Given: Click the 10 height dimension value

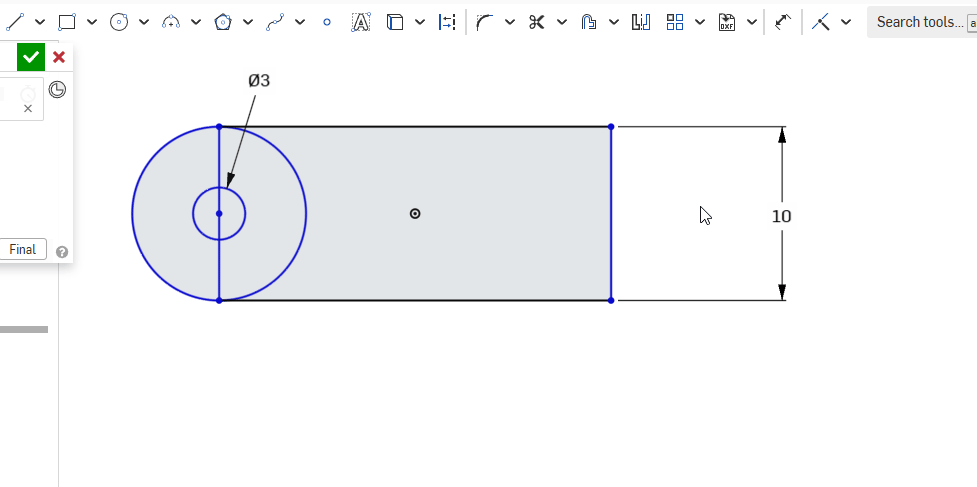Looking at the screenshot, I should pyautogui.click(x=782, y=216).
